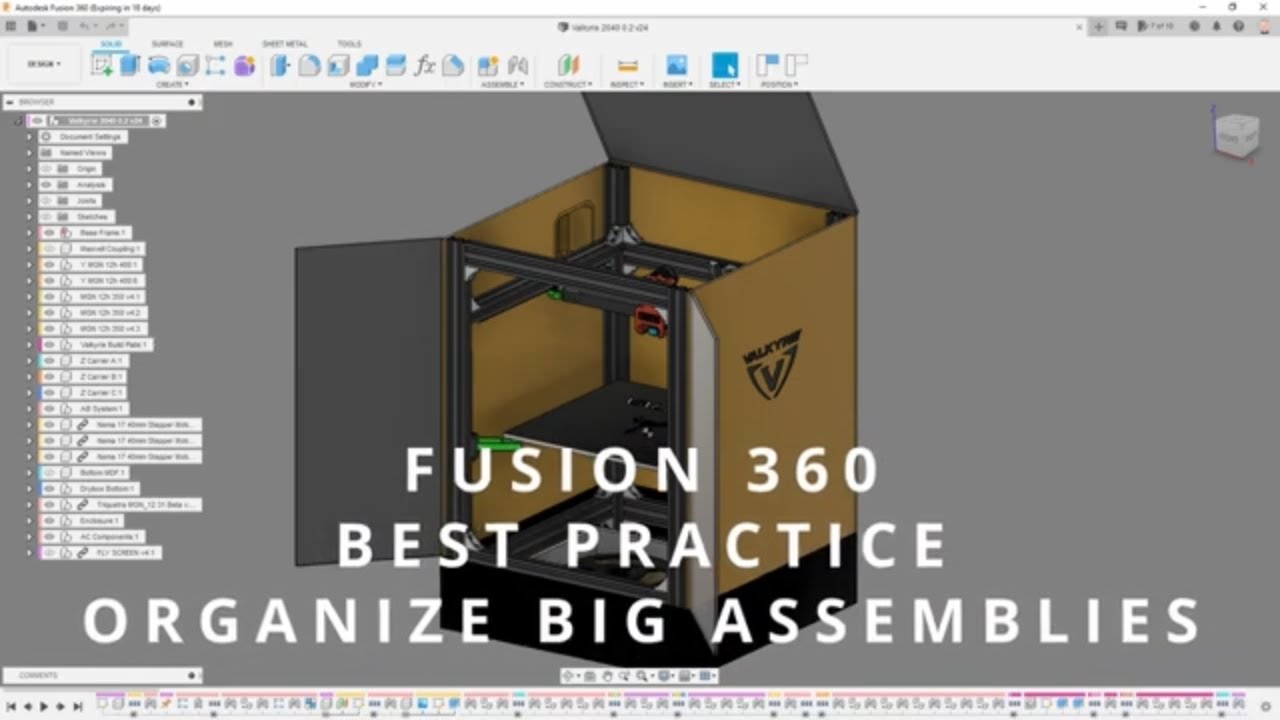Screen dimensions: 1280x720
Task: Open a new design tab with plus button
Action: [1099, 27]
